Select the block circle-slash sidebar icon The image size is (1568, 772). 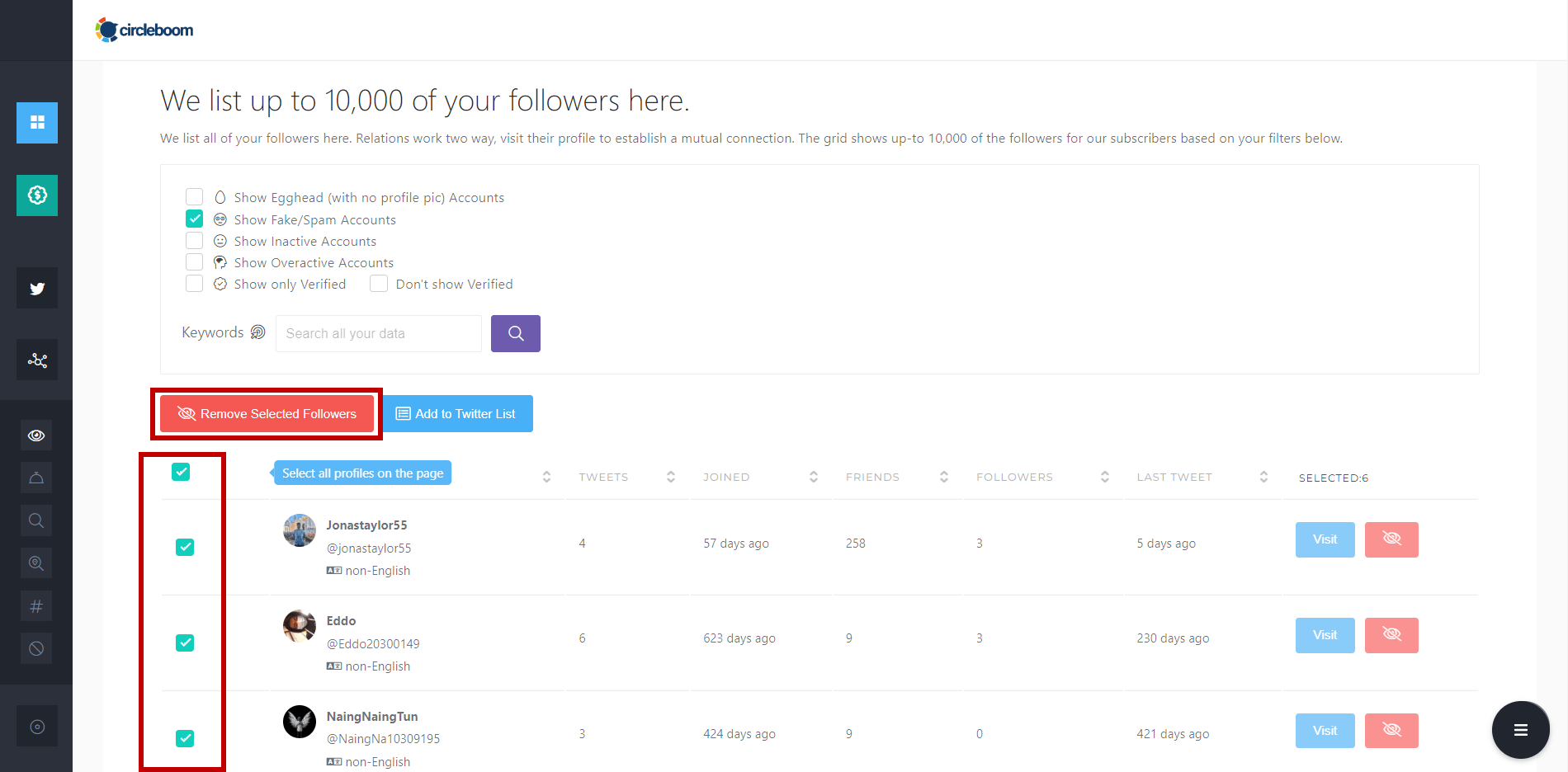(36, 648)
